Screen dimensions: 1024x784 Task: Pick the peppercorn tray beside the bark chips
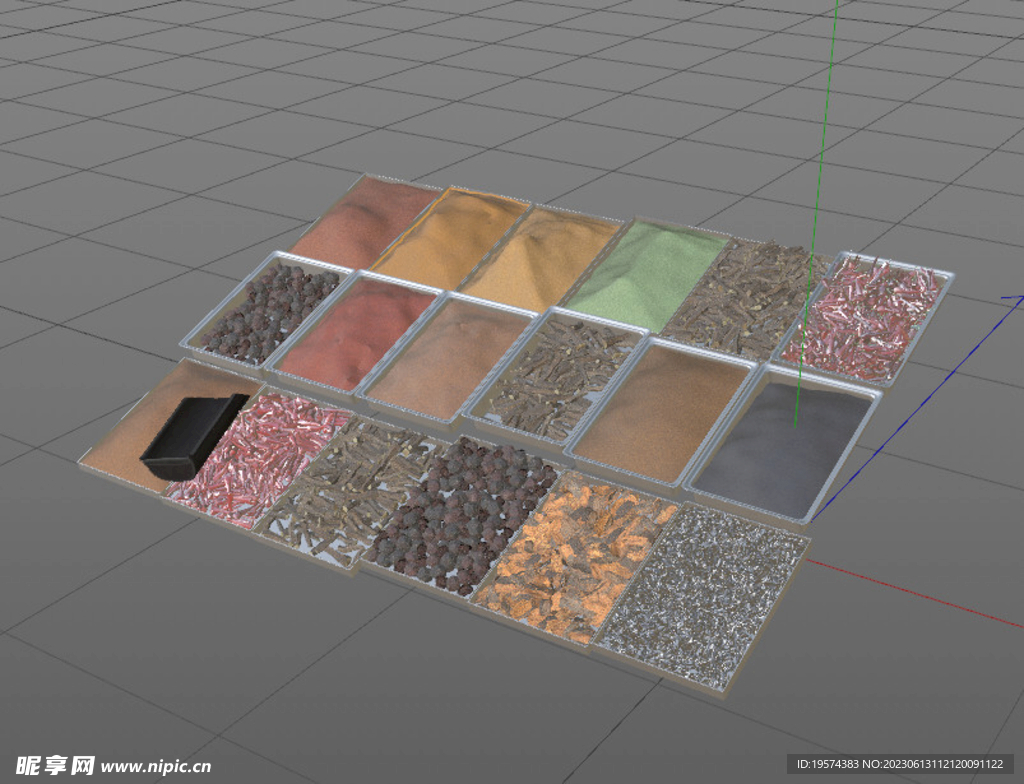(461, 514)
